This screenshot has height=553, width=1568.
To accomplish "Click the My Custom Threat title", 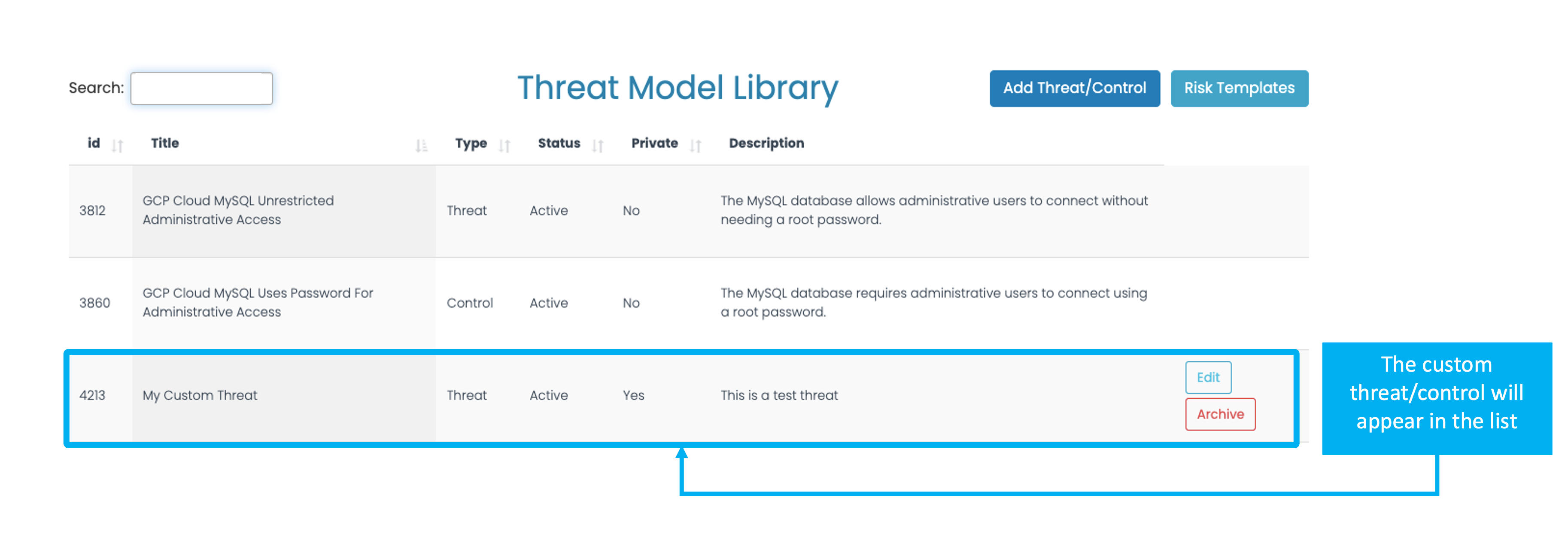I will tap(200, 395).
